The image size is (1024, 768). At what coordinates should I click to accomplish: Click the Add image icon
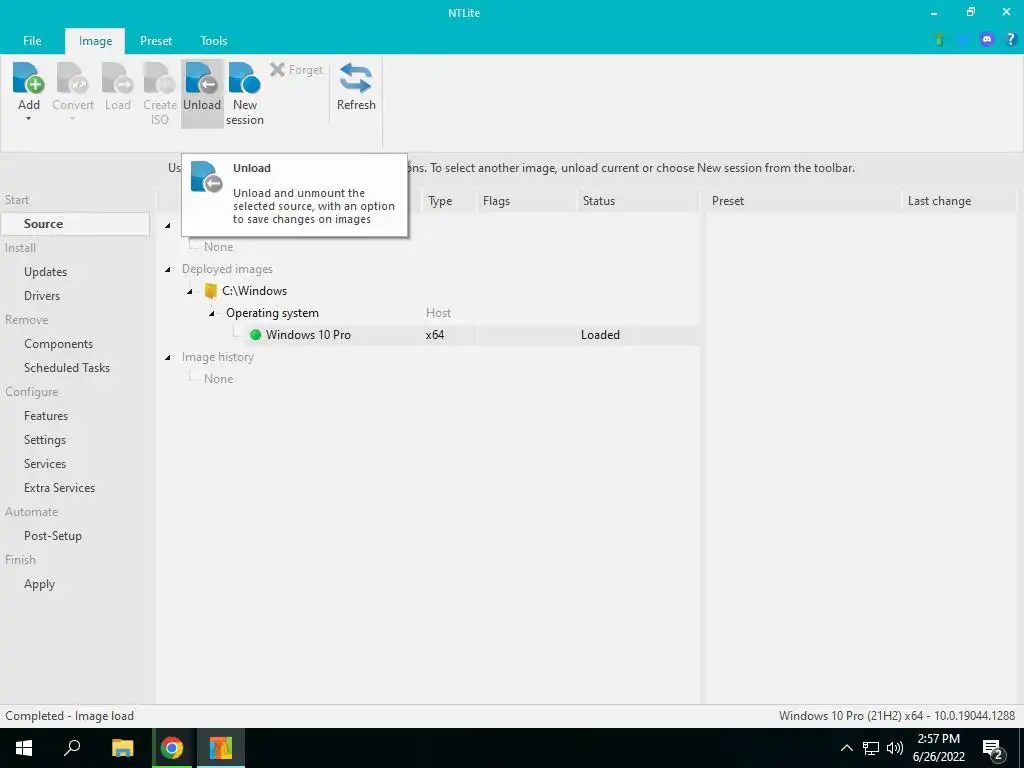(29, 78)
